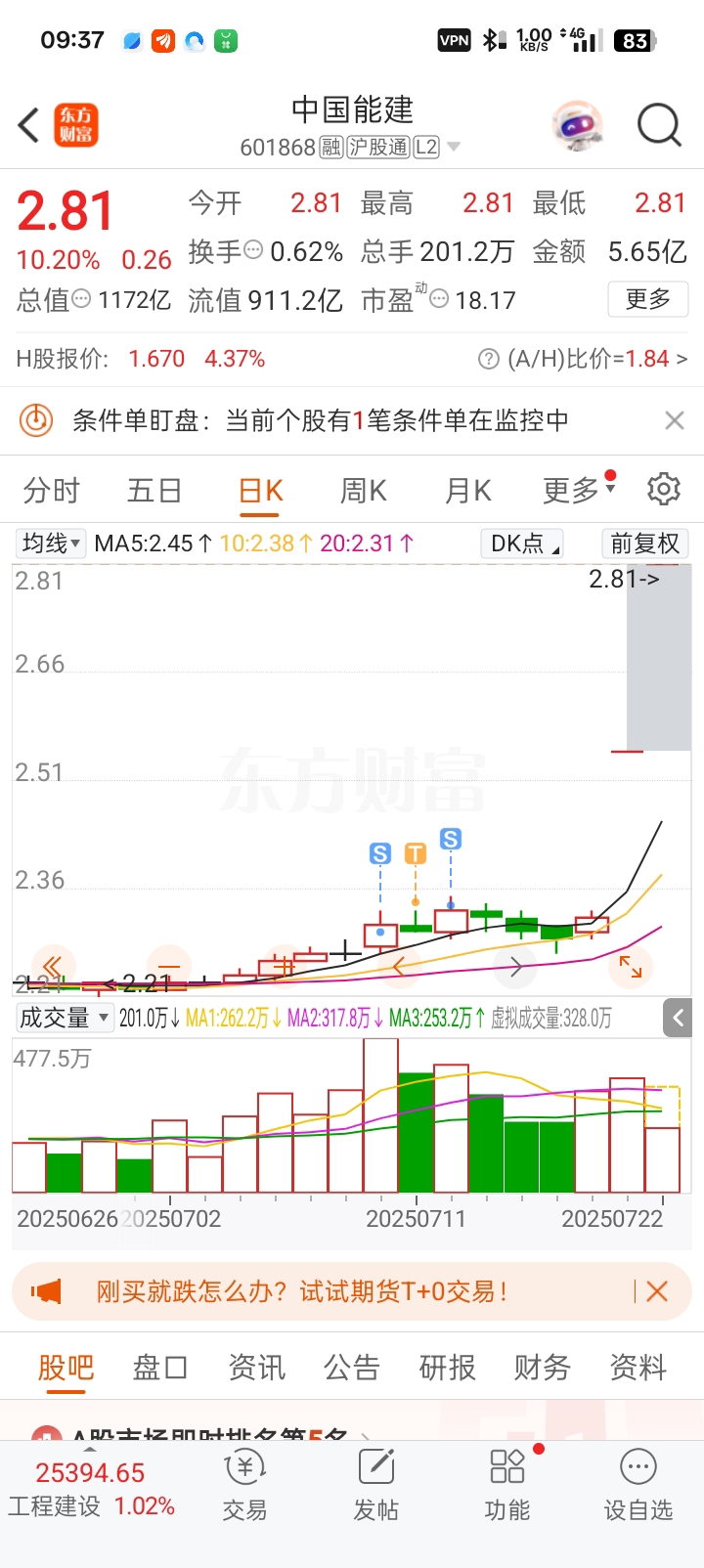704x1568 pixels.
Task: Switch to the 月K tab
Action: pos(468,491)
